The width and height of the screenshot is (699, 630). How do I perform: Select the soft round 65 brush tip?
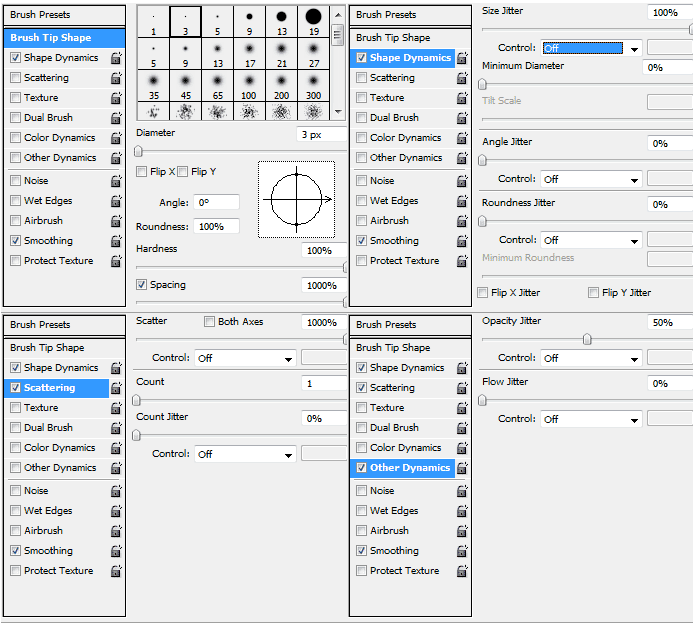click(x=218, y=86)
